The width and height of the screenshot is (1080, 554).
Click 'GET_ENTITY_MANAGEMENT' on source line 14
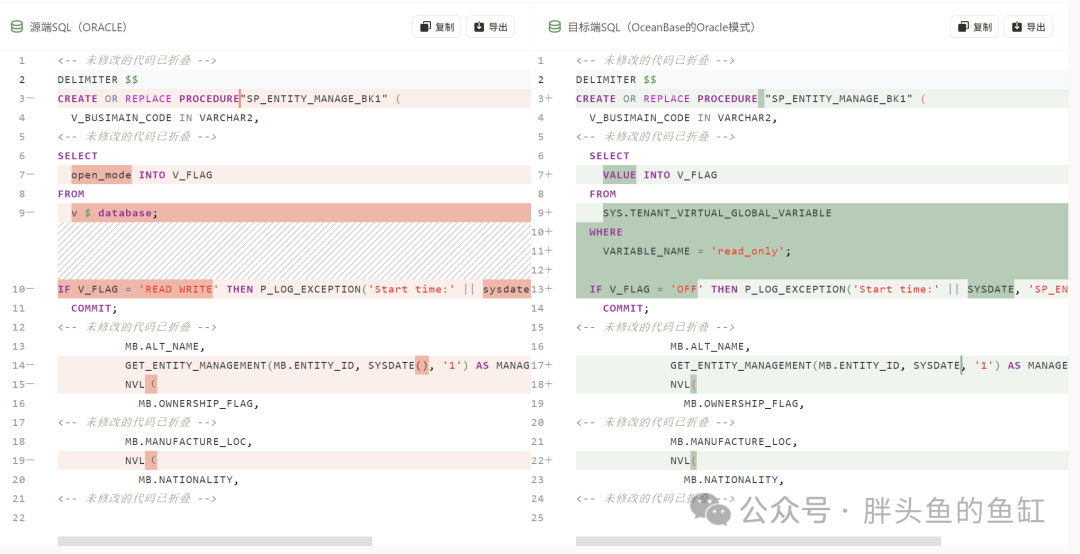(196, 365)
